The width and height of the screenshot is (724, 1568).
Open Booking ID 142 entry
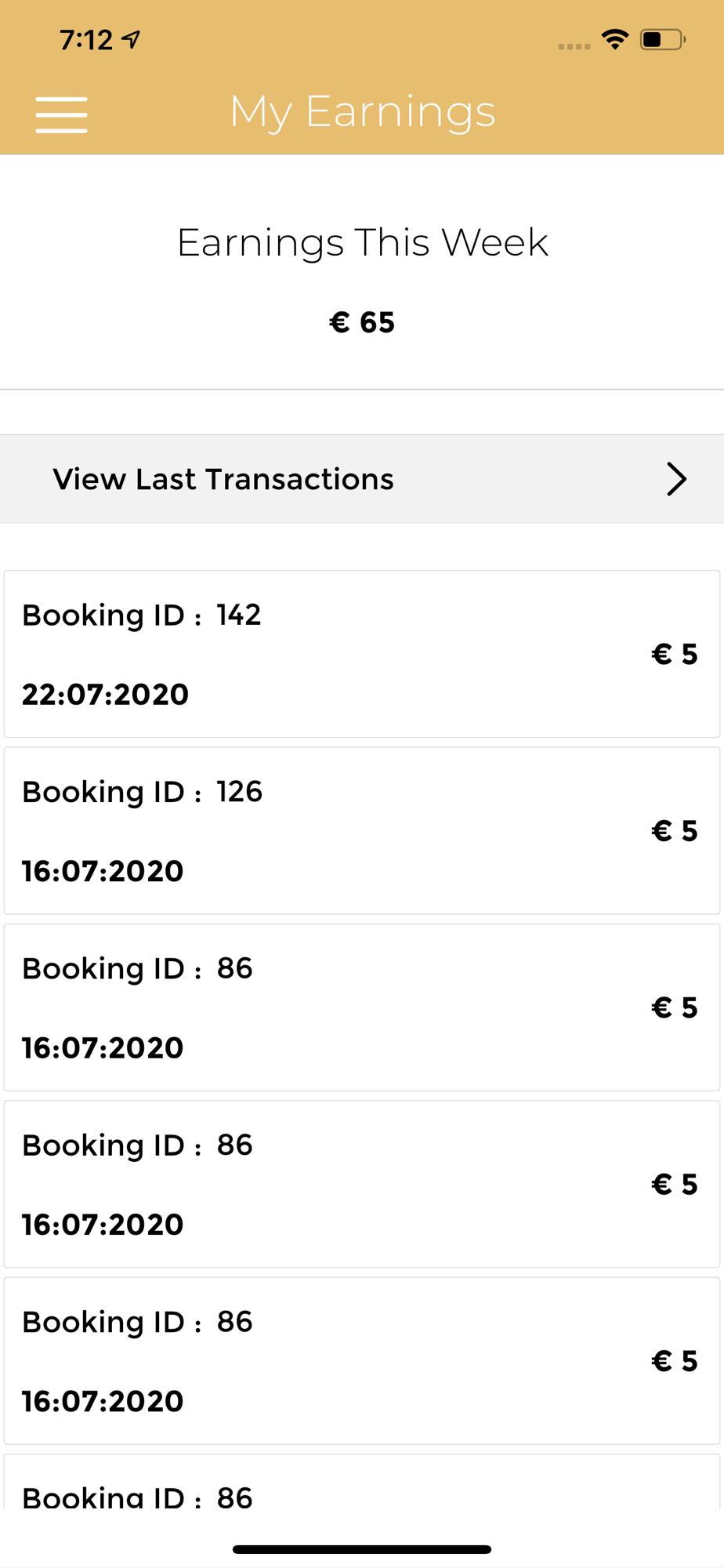362,654
